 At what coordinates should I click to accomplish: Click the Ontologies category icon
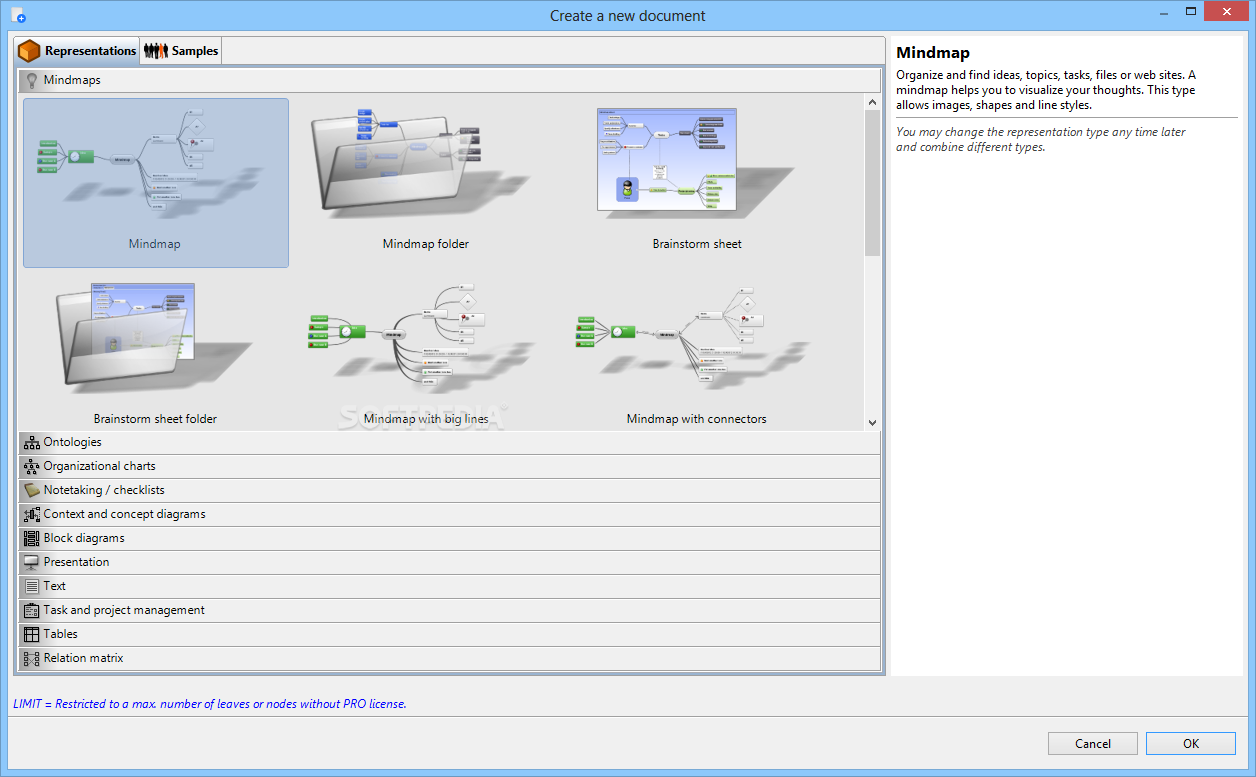point(32,442)
